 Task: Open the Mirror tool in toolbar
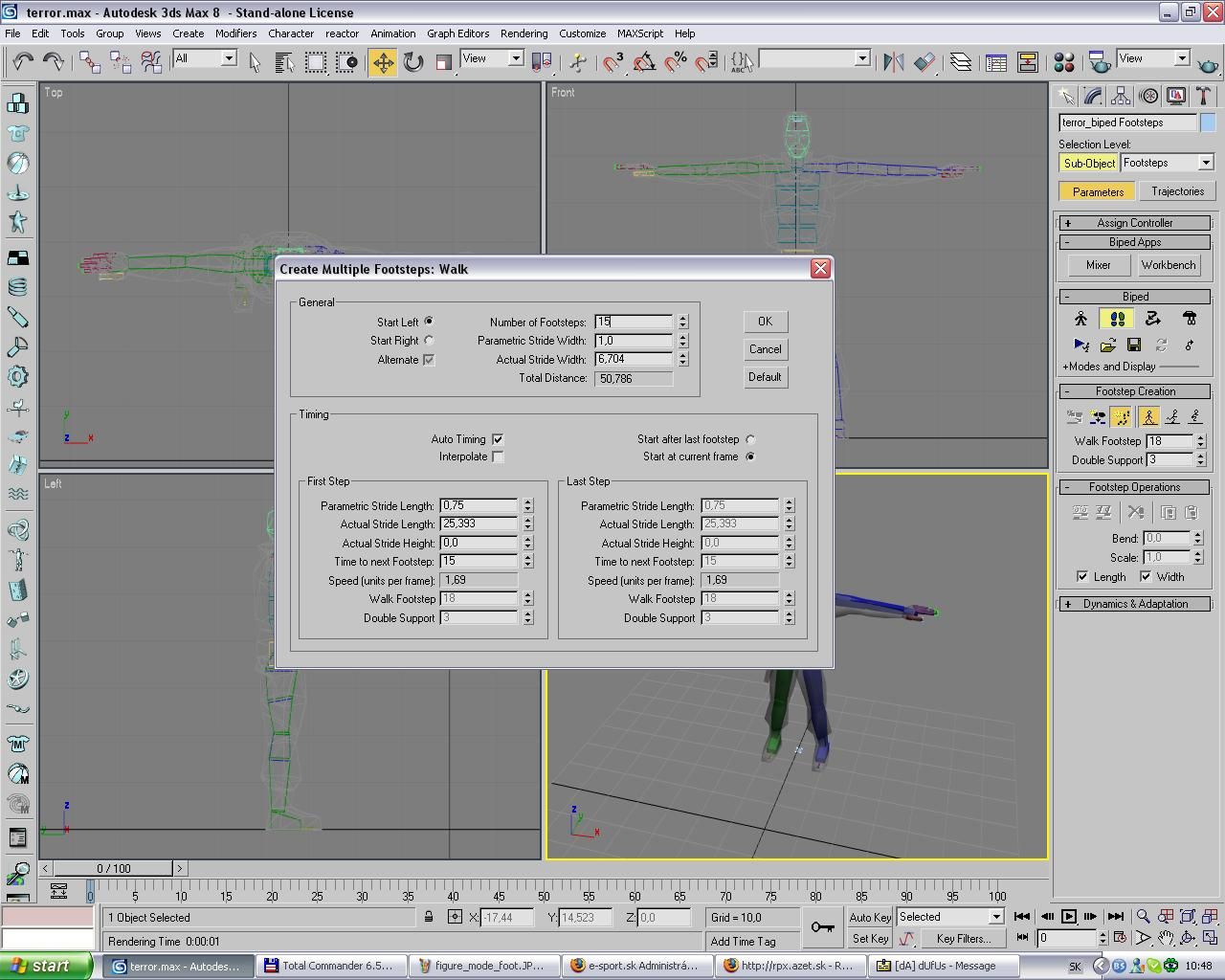(893, 62)
